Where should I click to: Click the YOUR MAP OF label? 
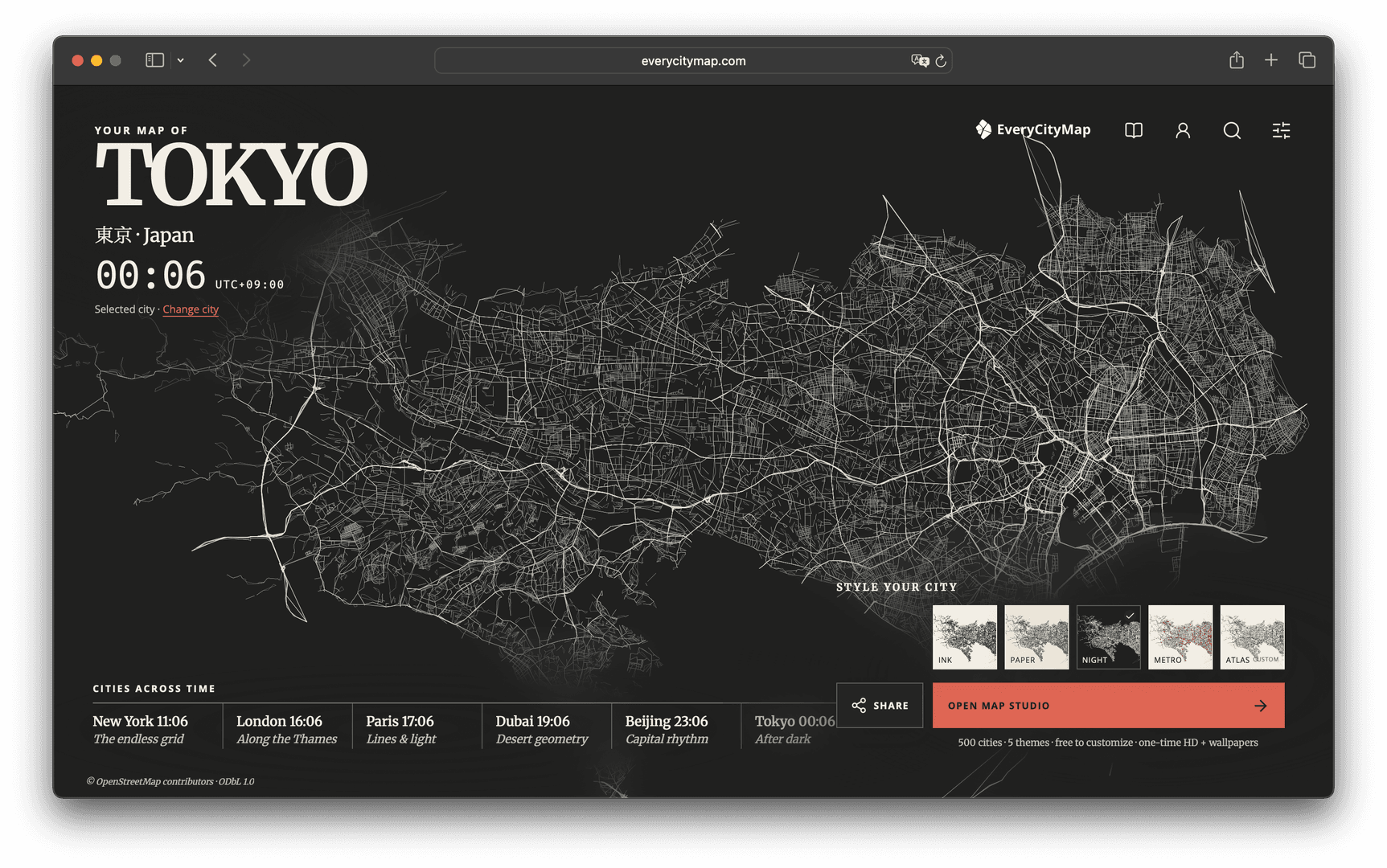(141, 130)
